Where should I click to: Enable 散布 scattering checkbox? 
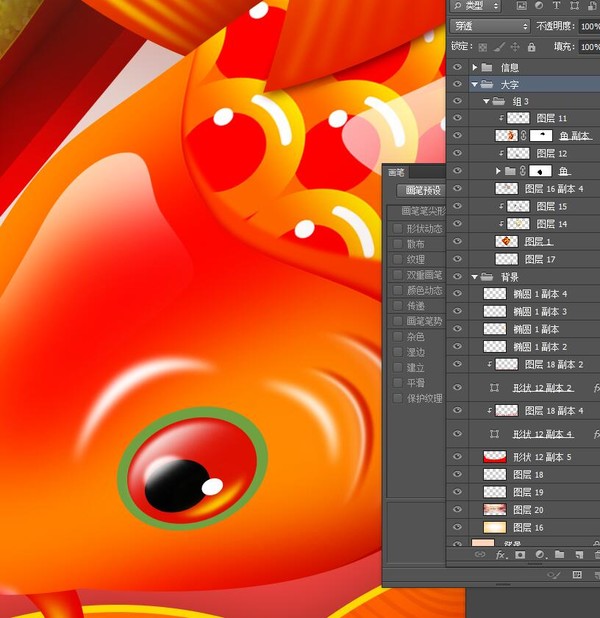[398, 244]
